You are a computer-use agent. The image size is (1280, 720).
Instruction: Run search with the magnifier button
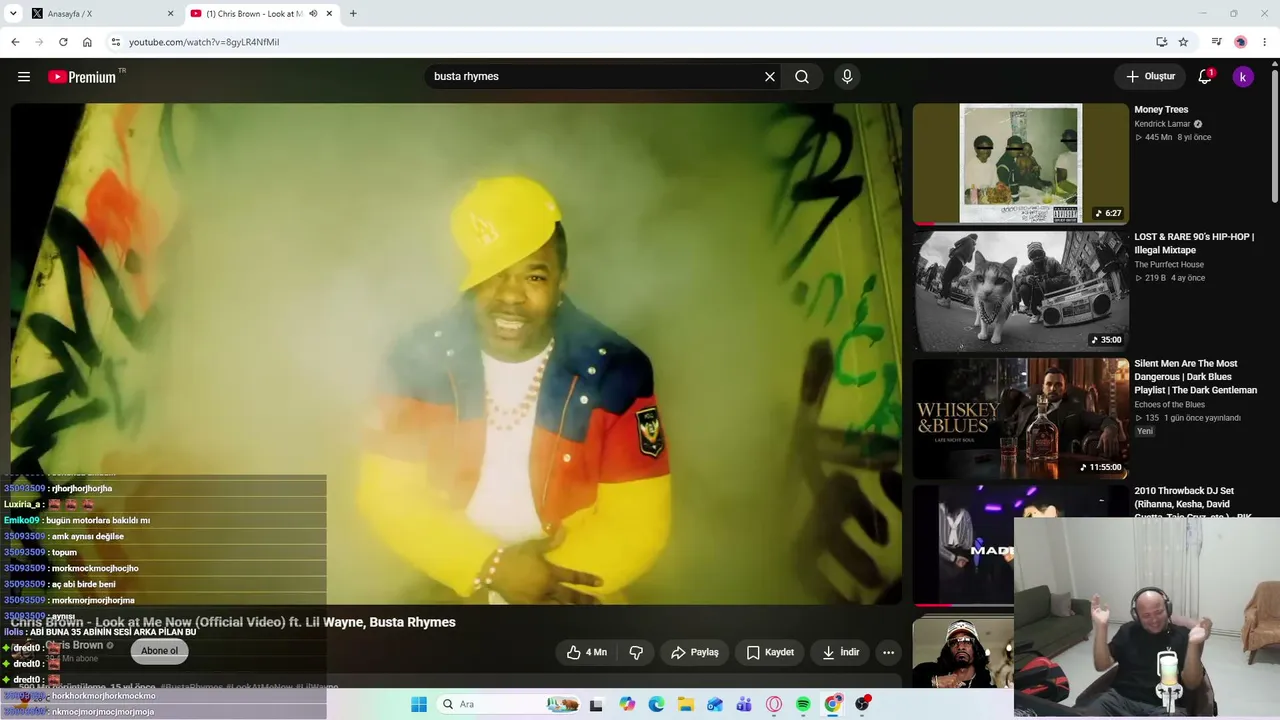point(802,77)
